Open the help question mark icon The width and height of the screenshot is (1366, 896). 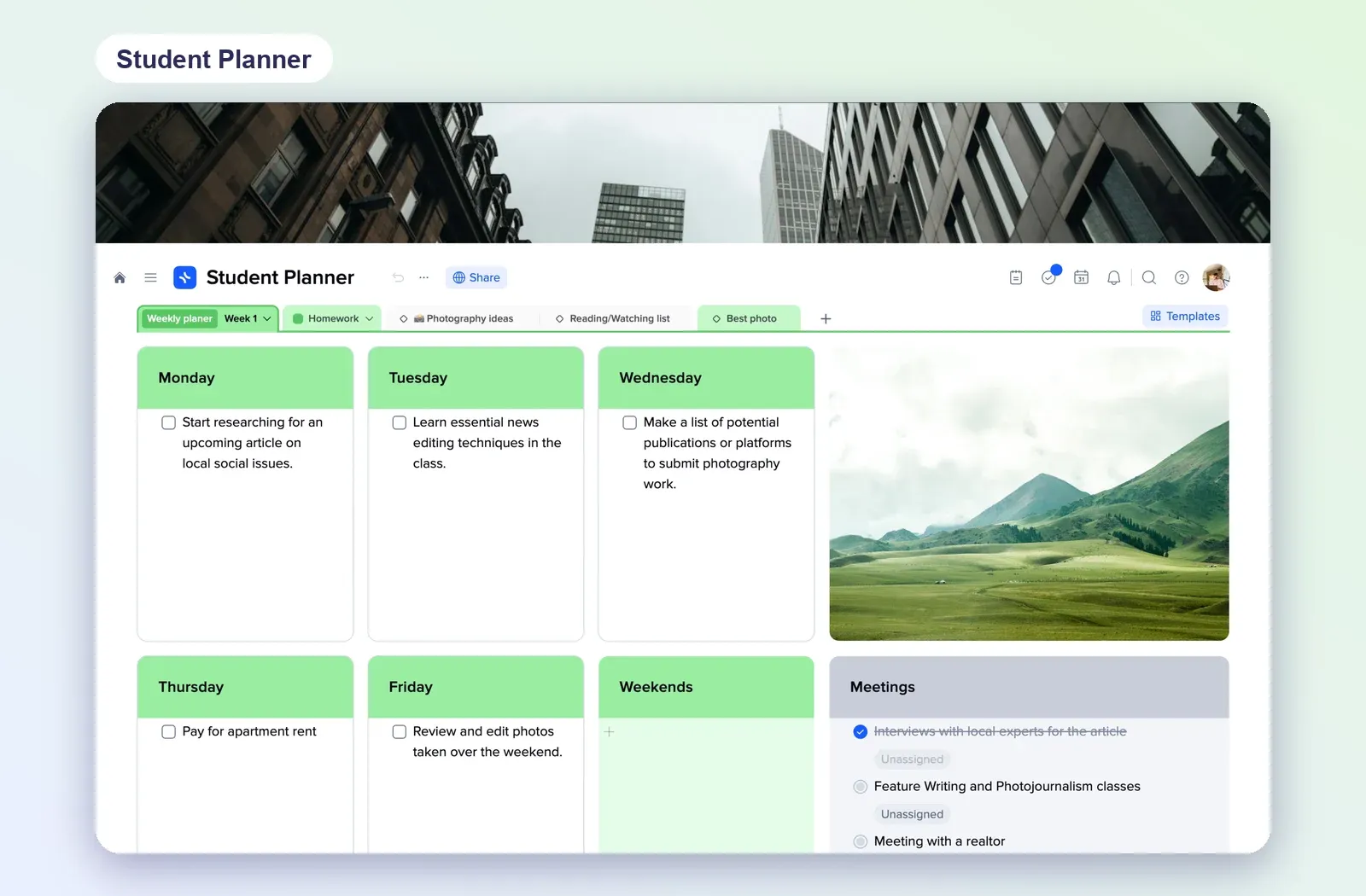pyautogui.click(x=1182, y=277)
